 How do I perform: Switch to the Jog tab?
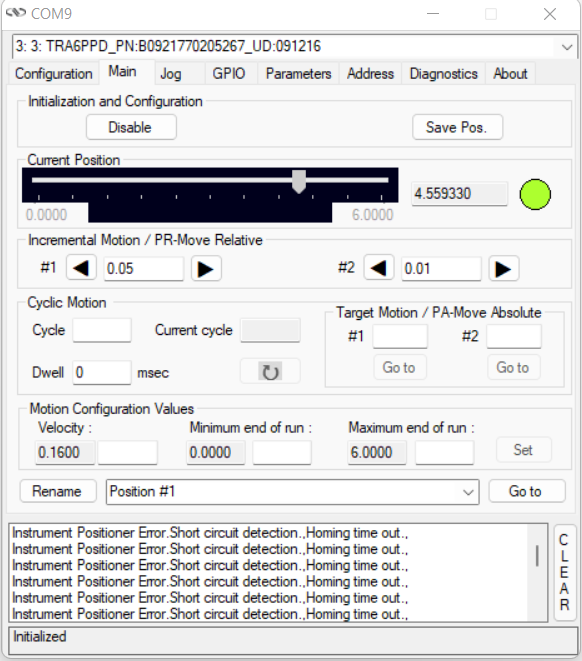point(171,74)
